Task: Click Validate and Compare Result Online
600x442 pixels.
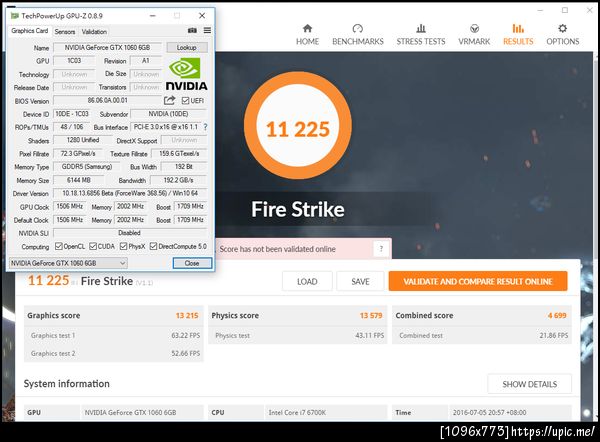Action: [x=478, y=282]
